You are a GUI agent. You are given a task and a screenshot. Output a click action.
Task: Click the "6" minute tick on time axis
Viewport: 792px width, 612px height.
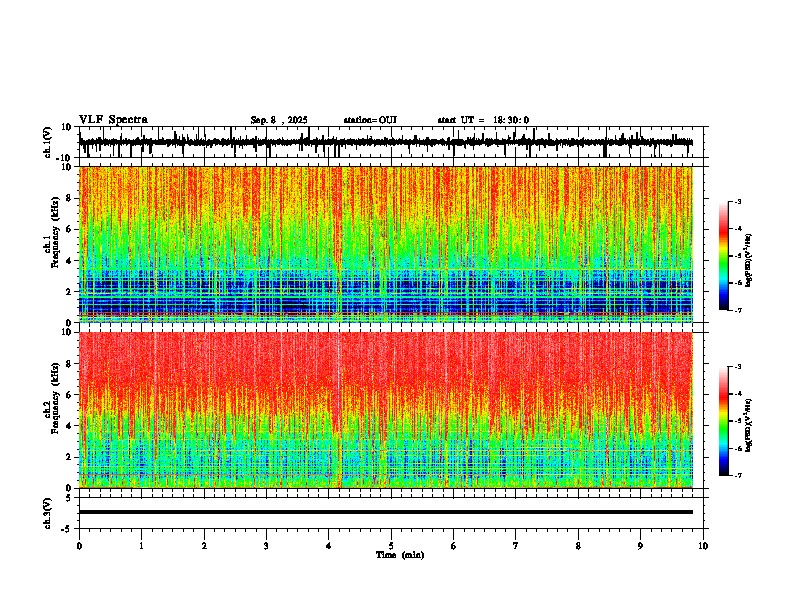[x=454, y=546]
